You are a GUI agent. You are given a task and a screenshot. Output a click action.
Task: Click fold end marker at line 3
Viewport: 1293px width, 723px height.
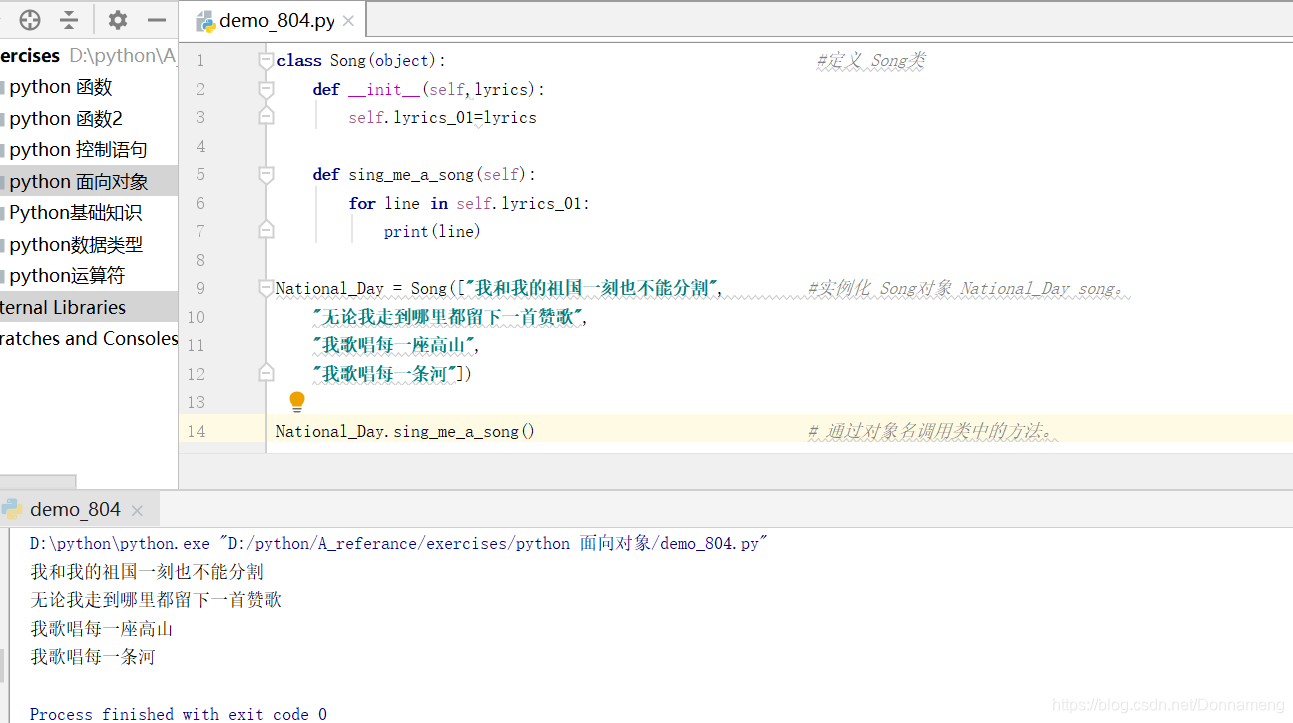[266, 117]
